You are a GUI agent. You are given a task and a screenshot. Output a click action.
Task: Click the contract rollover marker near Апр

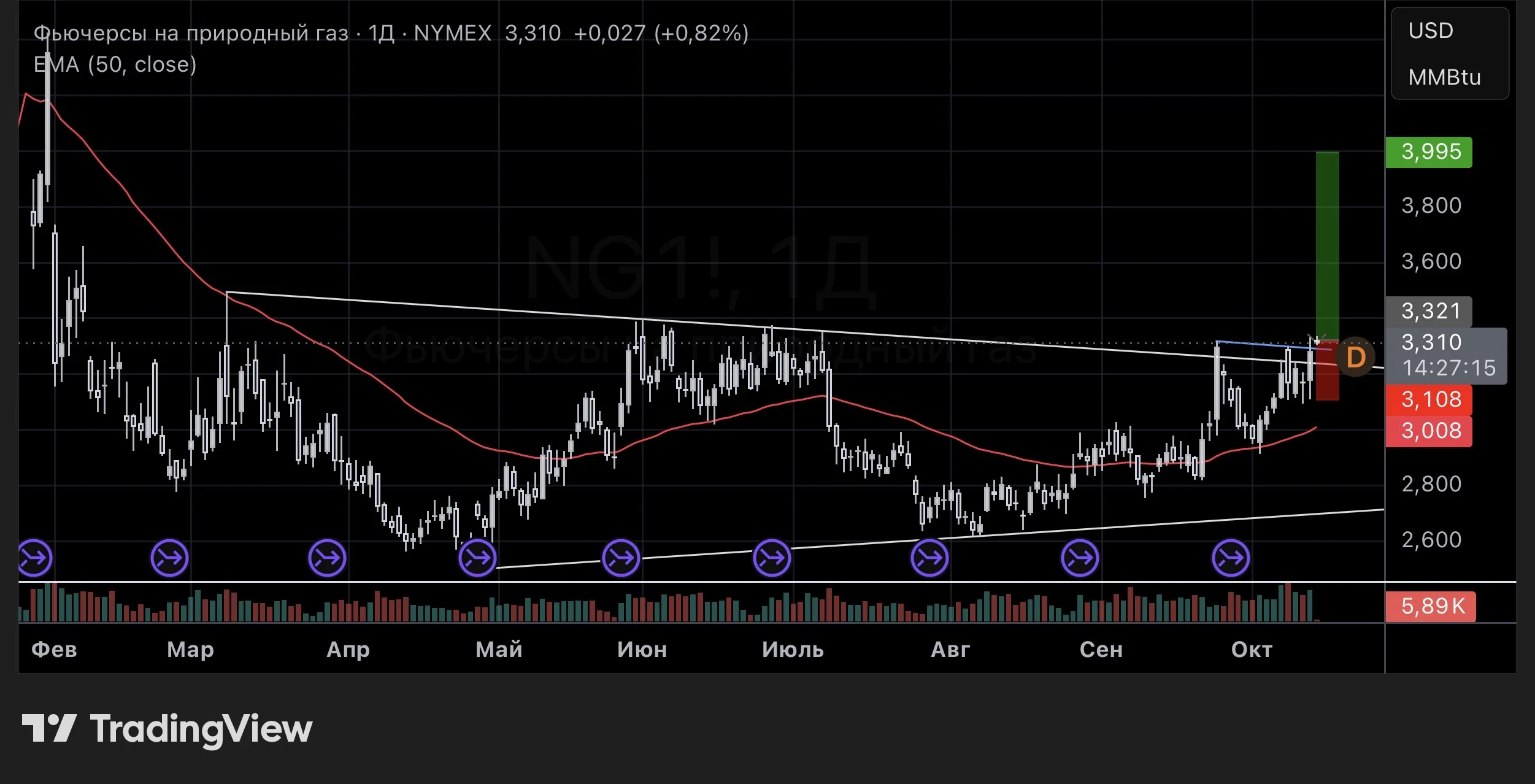(x=327, y=558)
